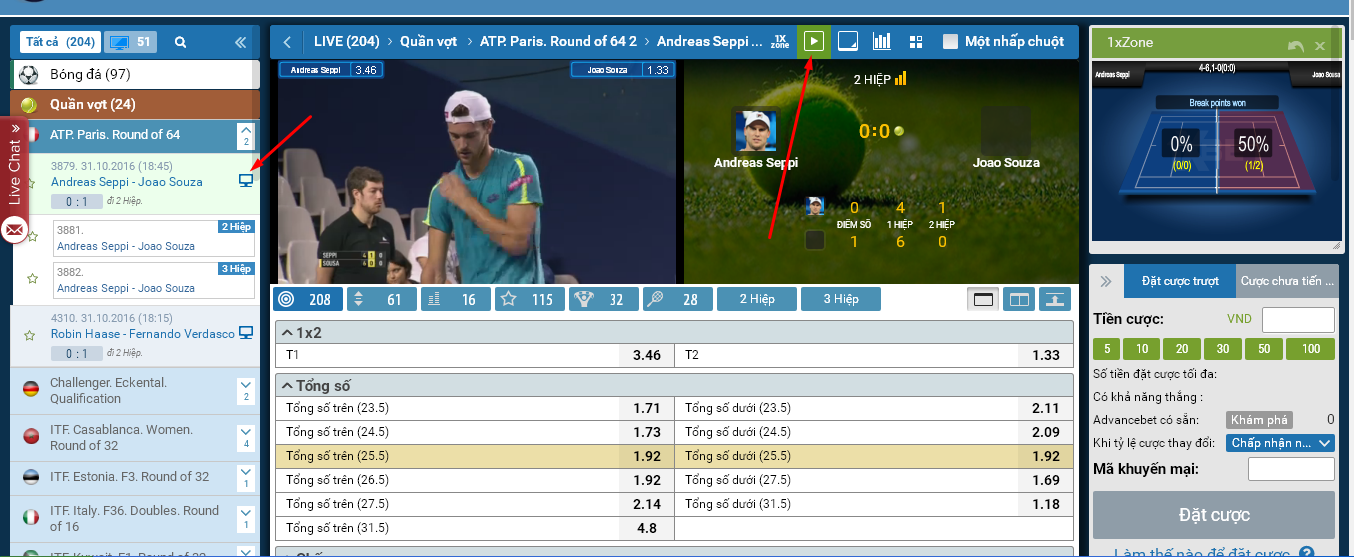Open the Robin Haase - Fernando Verdasco match

[143, 334]
